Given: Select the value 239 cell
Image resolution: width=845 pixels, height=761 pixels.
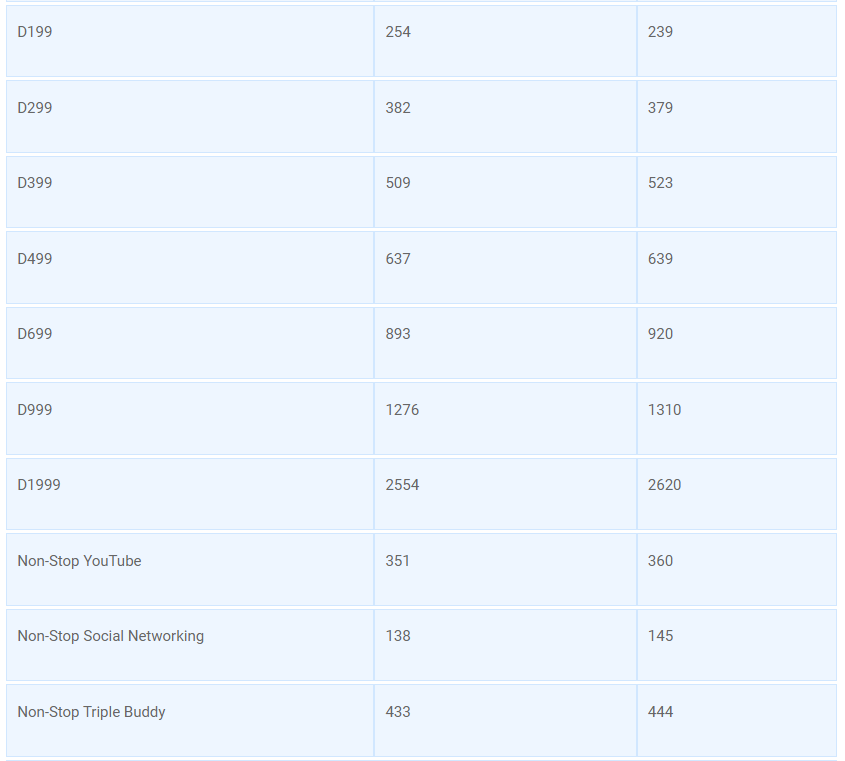Looking at the screenshot, I should click(x=737, y=41).
